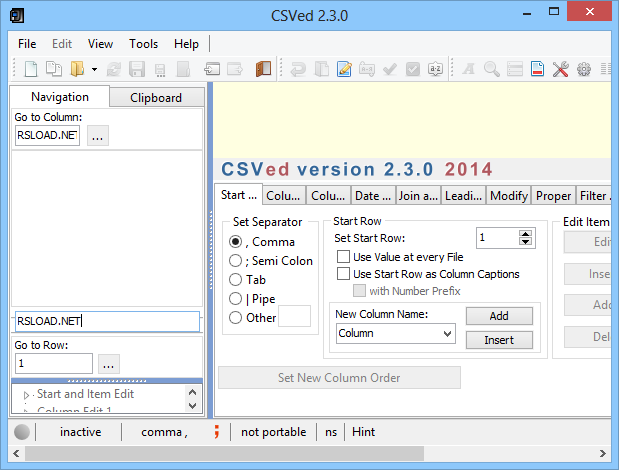619x470 pixels.
Task: Click the page with red bar icon
Action: (x=537, y=69)
